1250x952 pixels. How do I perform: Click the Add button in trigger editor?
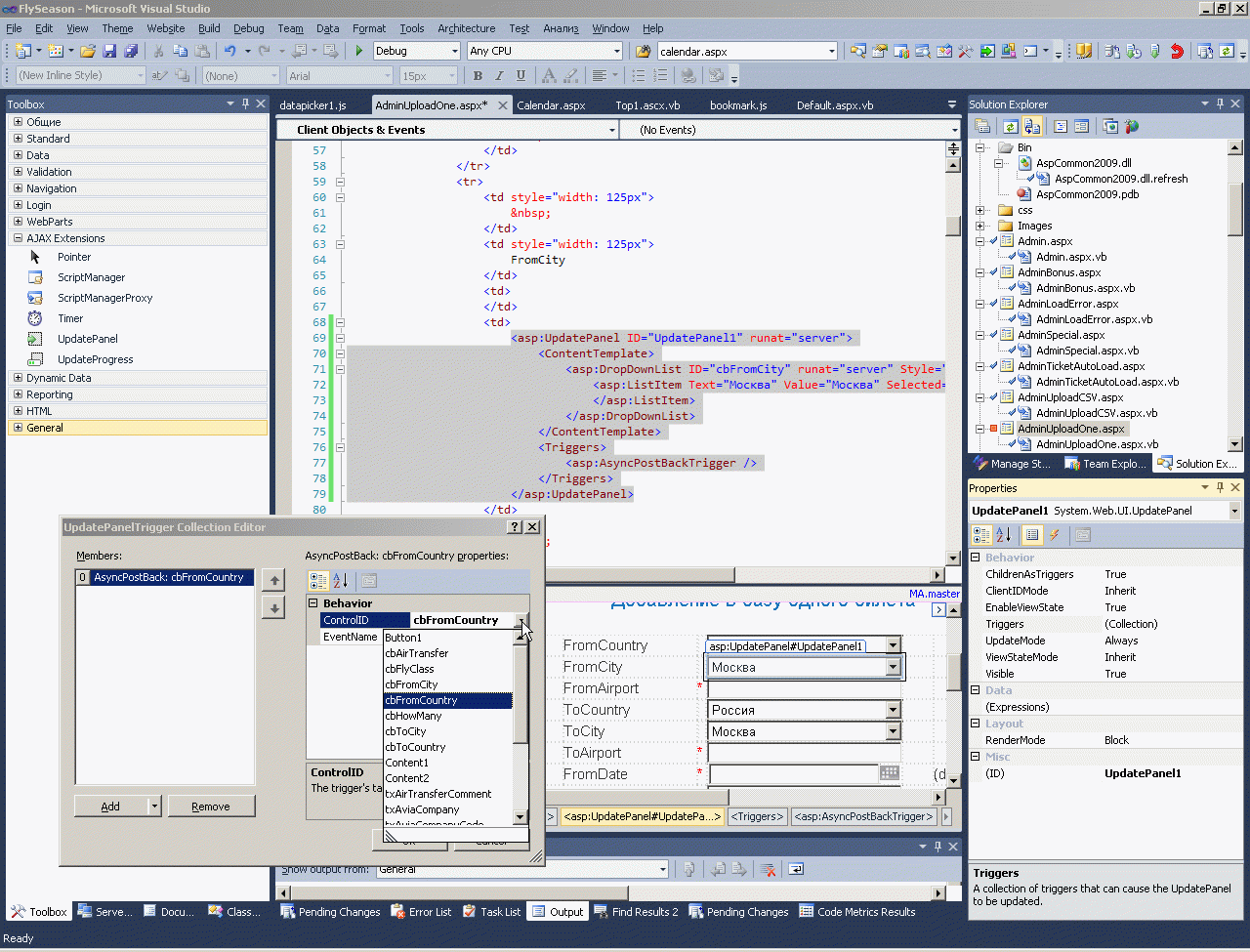click(x=110, y=807)
